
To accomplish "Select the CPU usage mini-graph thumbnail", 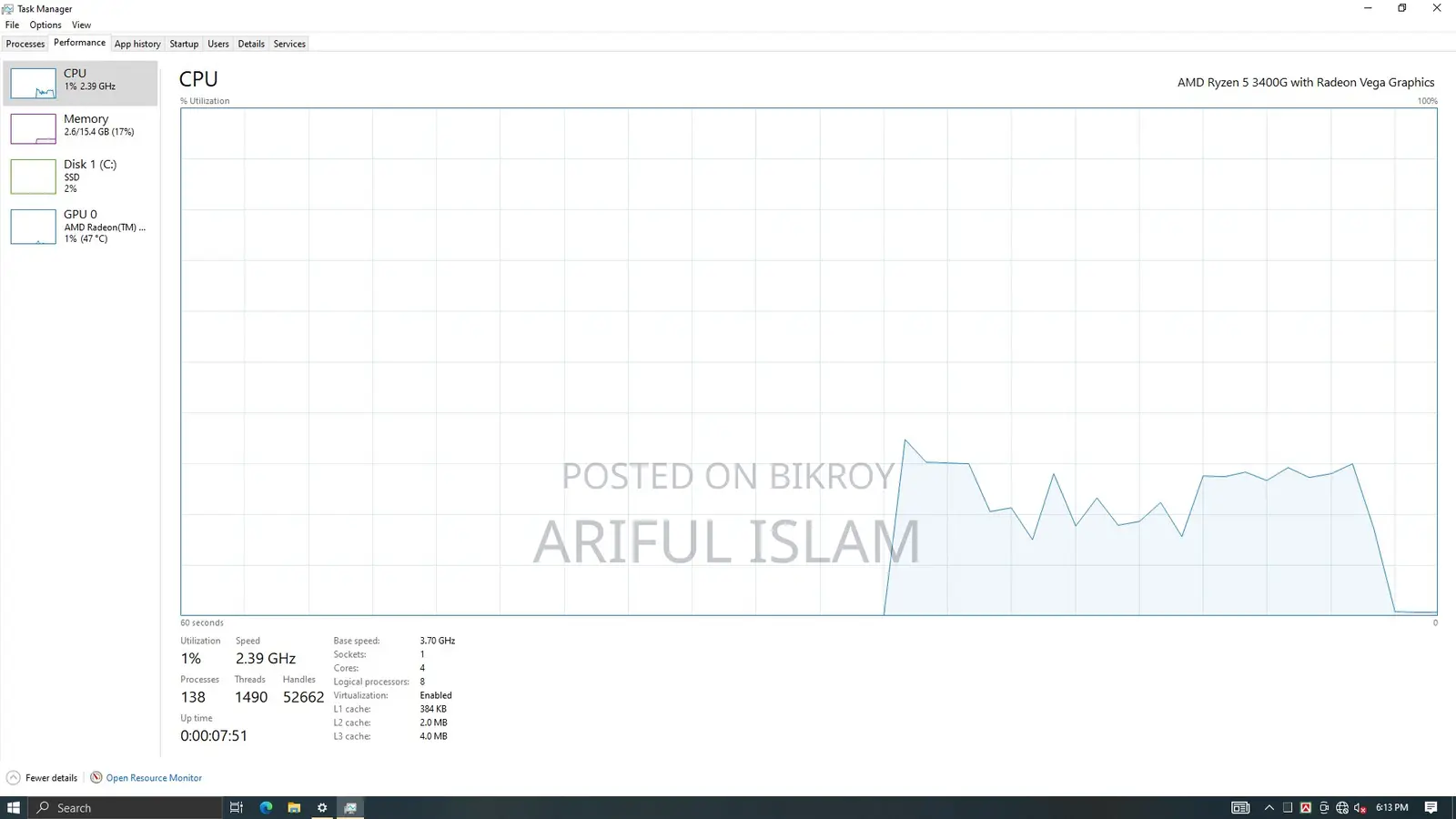I will click(33, 83).
